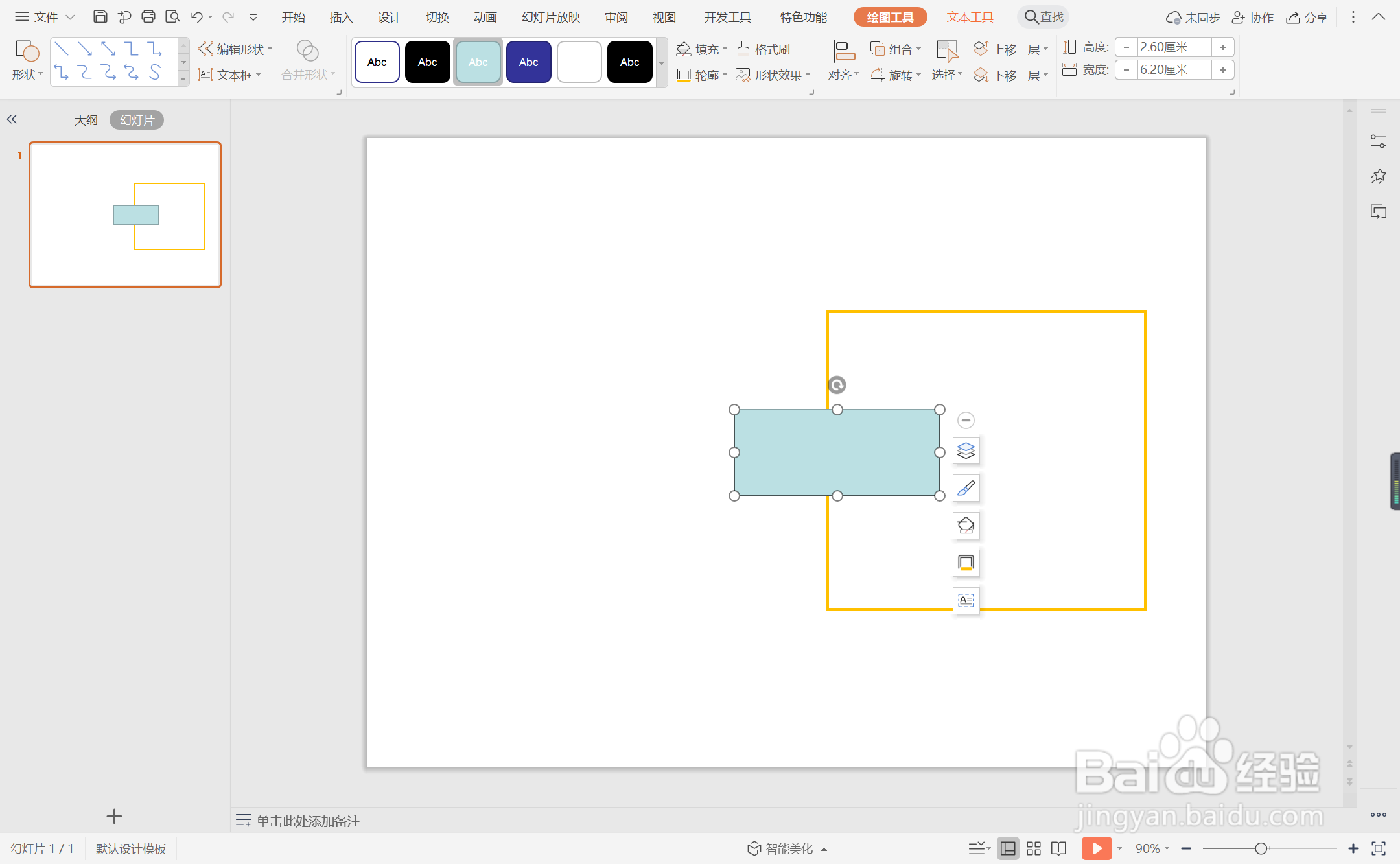
Task: Click the layers icon beside shape
Action: [x=966, y=450]
